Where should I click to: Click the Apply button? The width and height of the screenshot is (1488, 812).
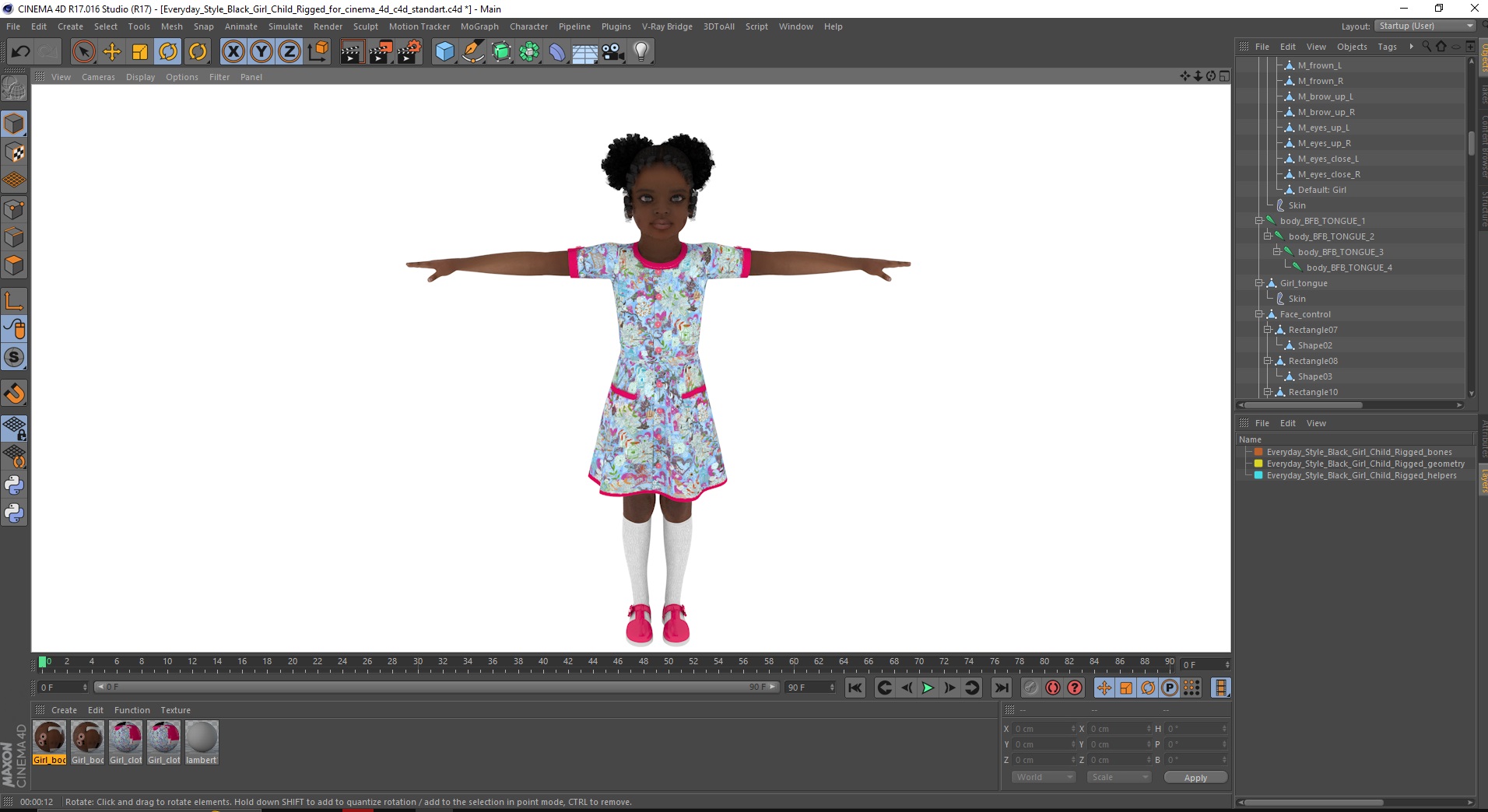coord(1195,778)
